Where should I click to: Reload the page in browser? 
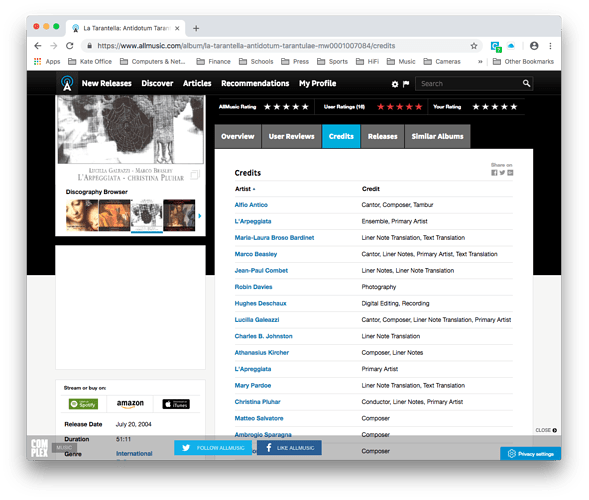click(69, 46)
